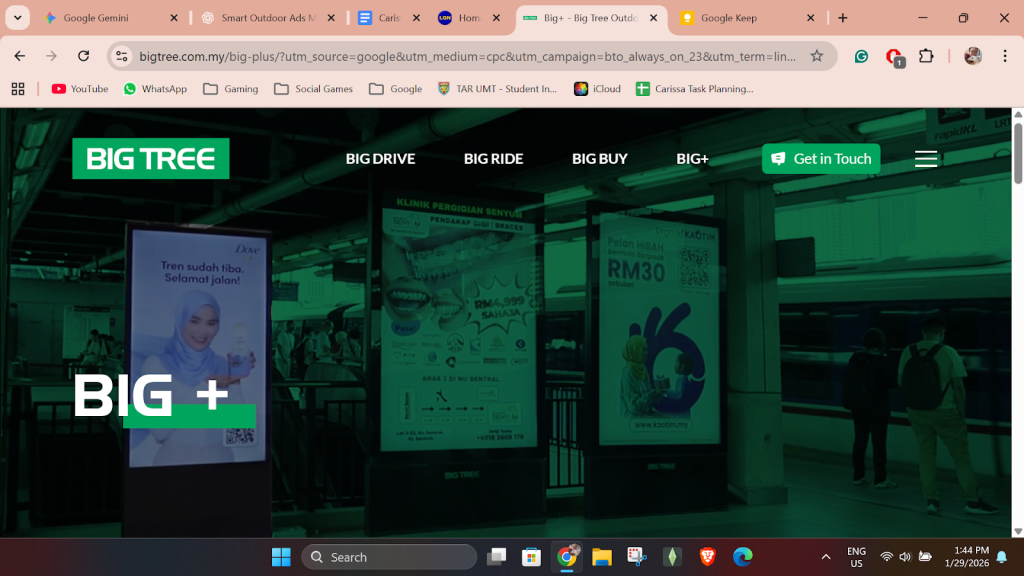Open File Explorer from taskbar

coord(601,557)
